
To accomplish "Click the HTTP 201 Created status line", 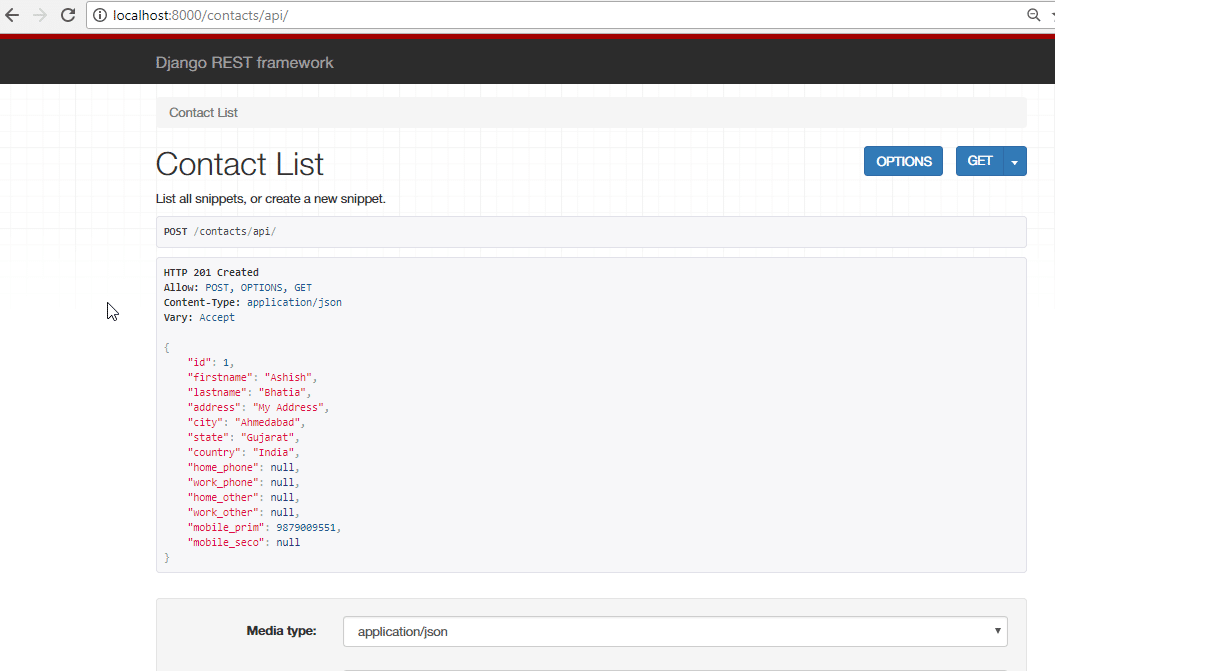I will 211,272.
